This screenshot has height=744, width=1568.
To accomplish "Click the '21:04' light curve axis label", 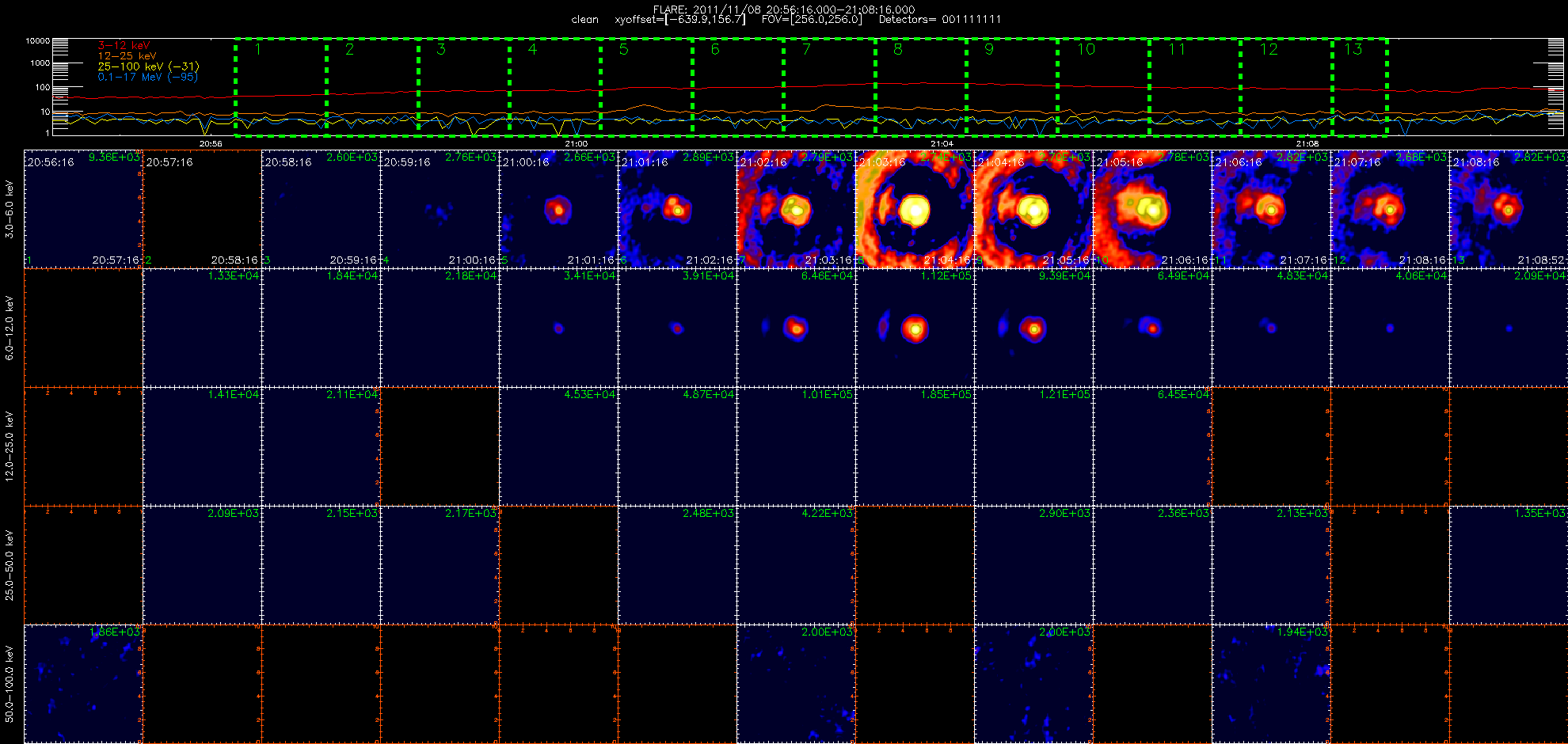I will click(x=942, y=144).
